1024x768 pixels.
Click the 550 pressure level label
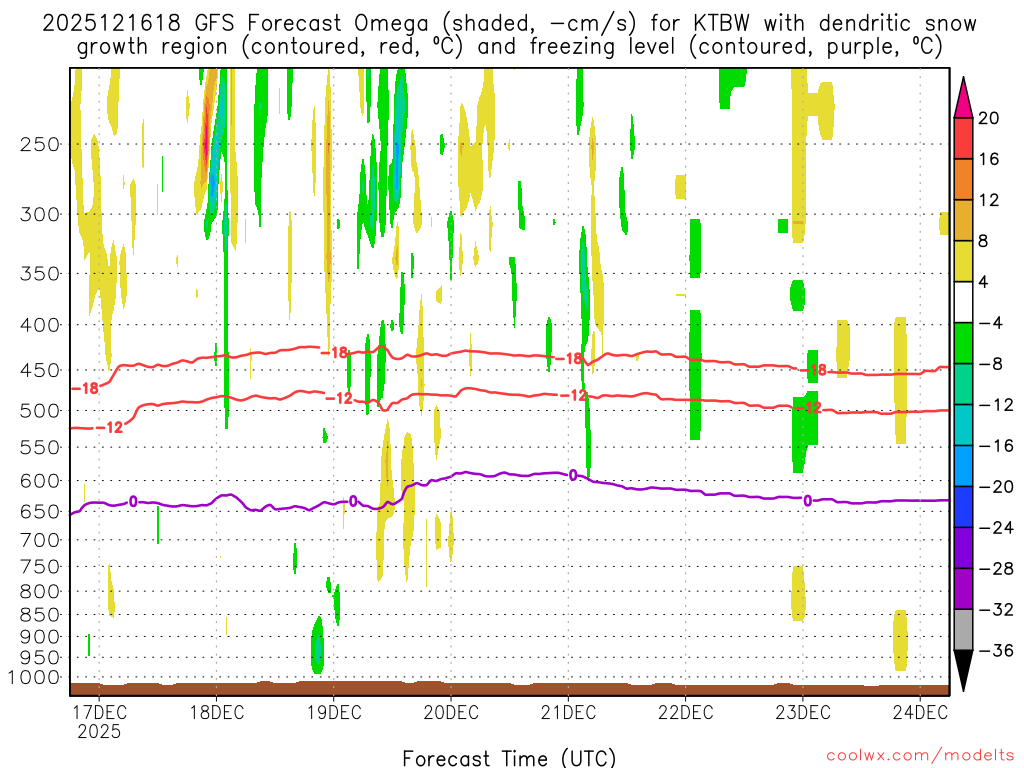[x=40, y=447]
